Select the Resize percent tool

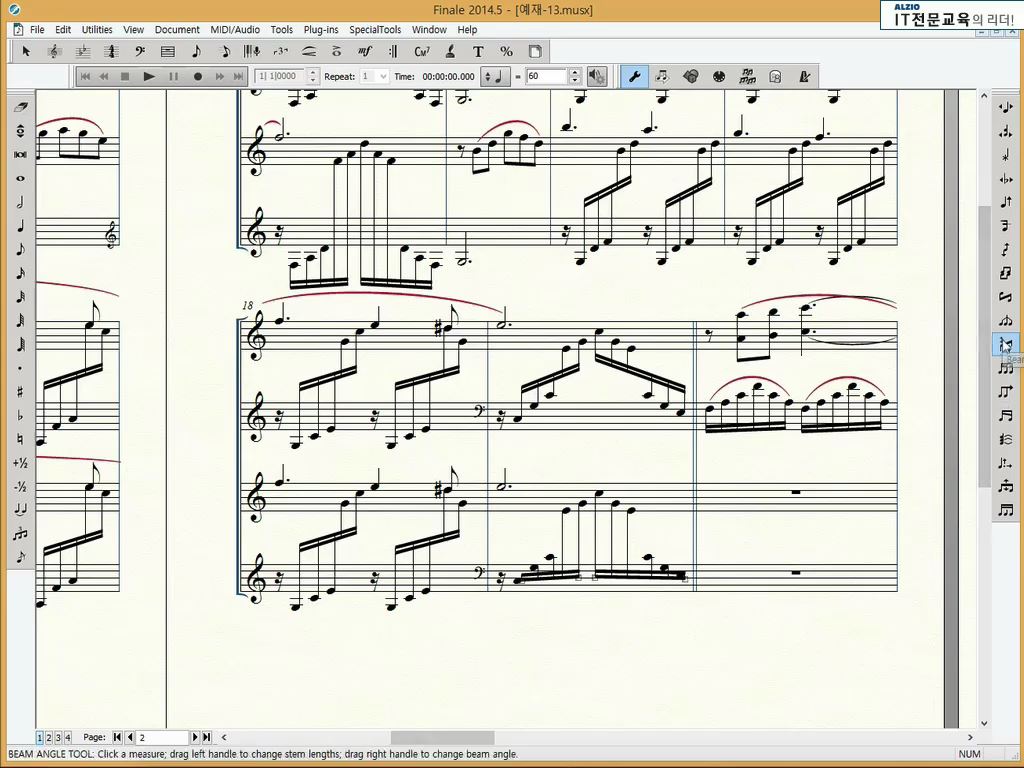(x=506, y=52)
